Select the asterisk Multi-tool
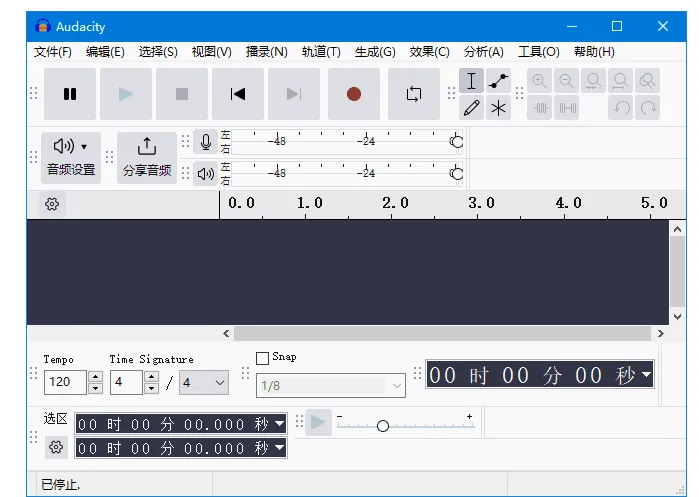This screenshot has height=497, width=699. [498, 108]
